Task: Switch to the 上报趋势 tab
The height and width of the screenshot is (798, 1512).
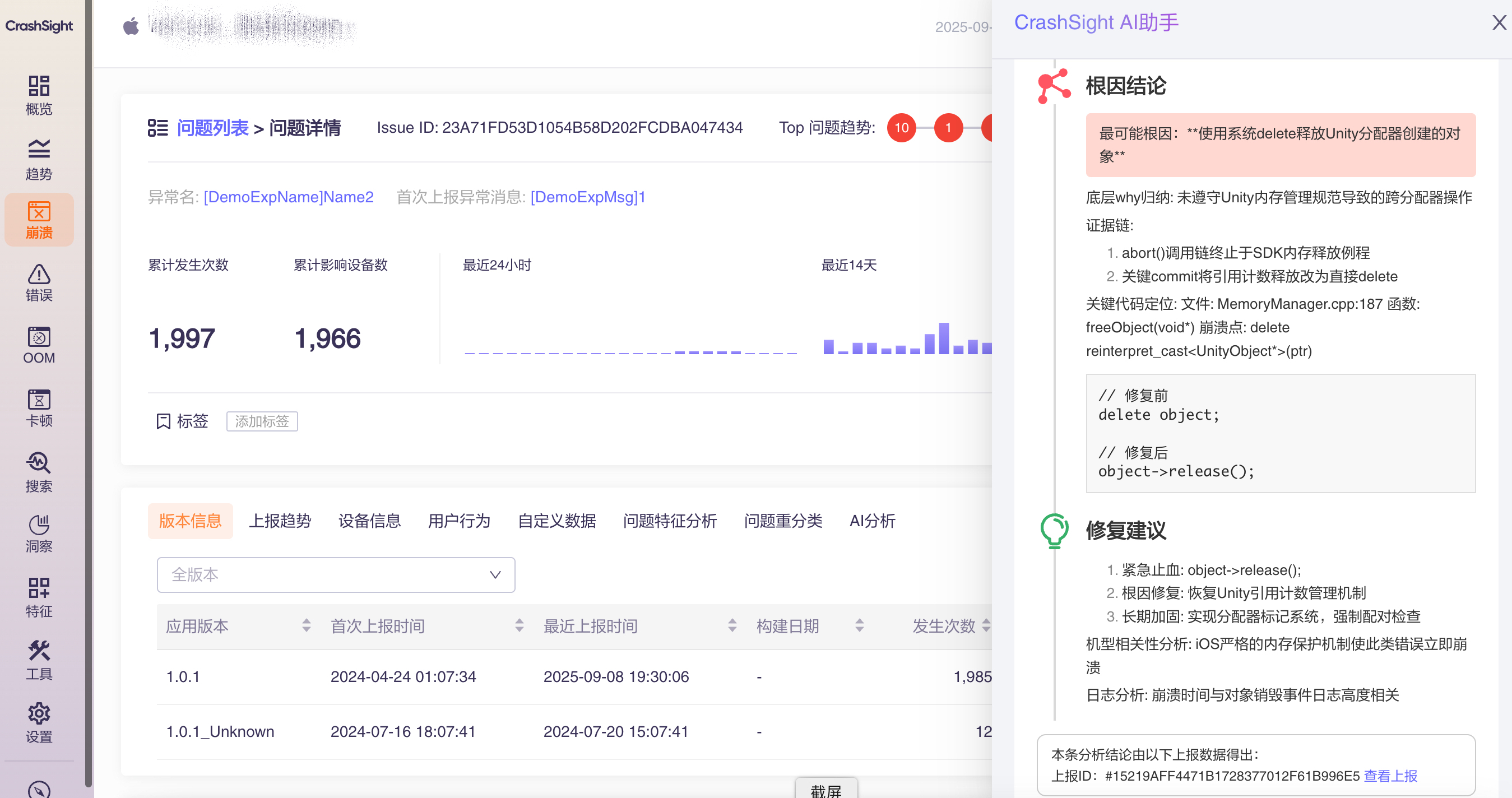Action: tap(280, 521)
